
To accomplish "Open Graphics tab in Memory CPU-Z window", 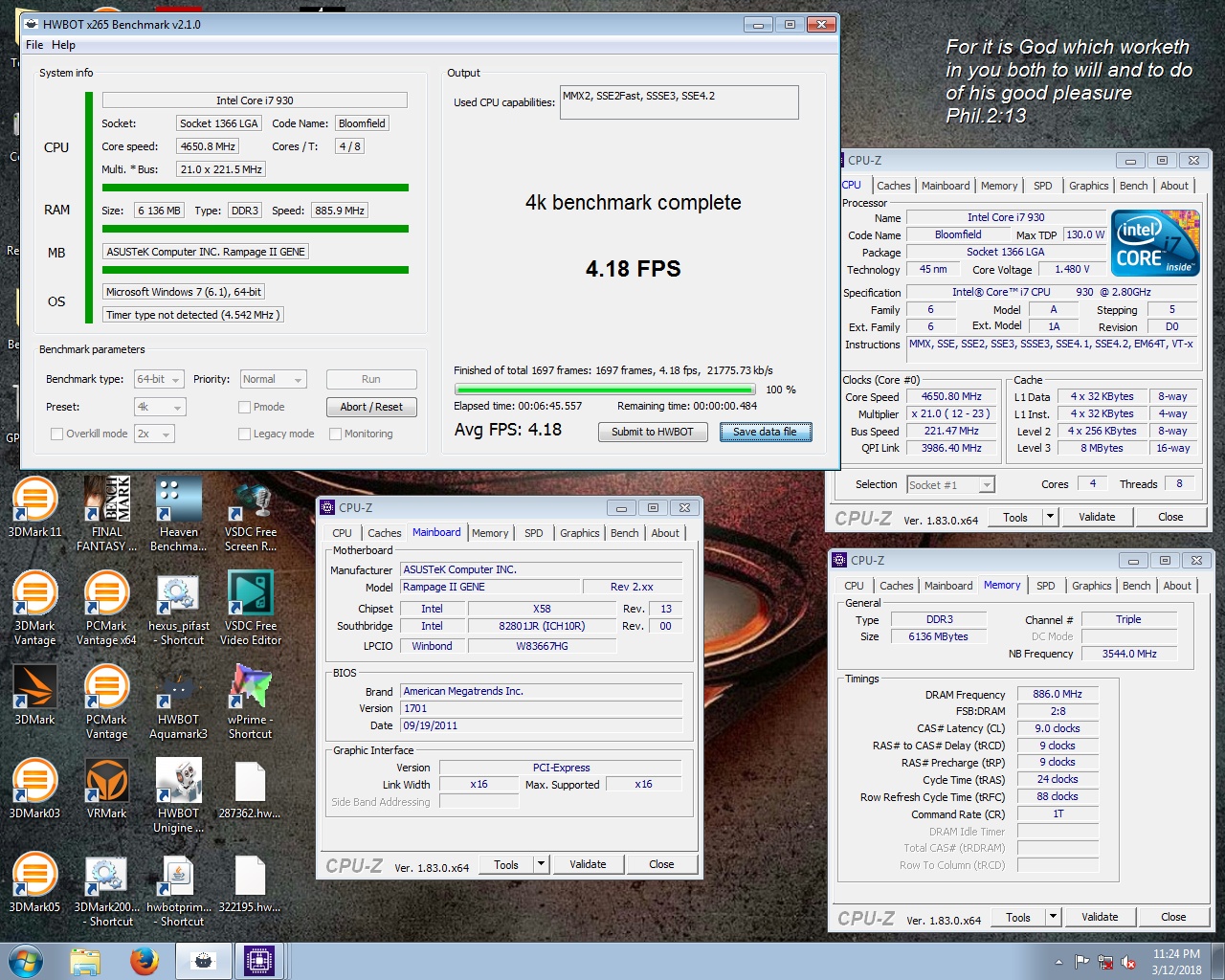I will coord(1091,586).
